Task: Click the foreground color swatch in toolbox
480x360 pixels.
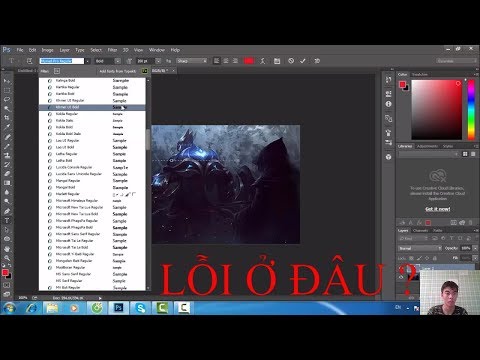Action: pos(5,273)
